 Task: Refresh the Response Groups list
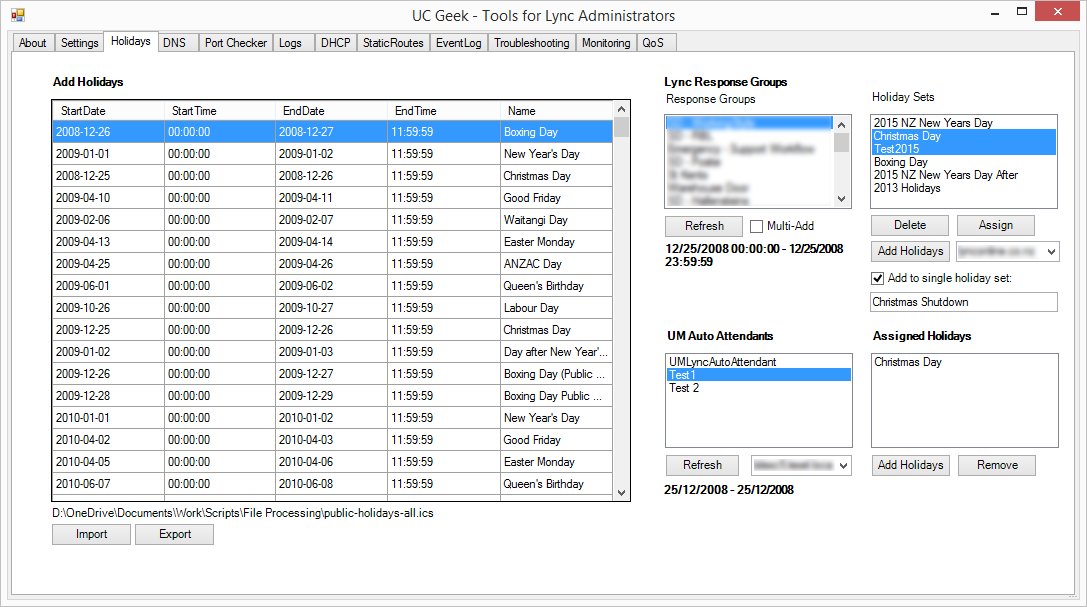704,226
